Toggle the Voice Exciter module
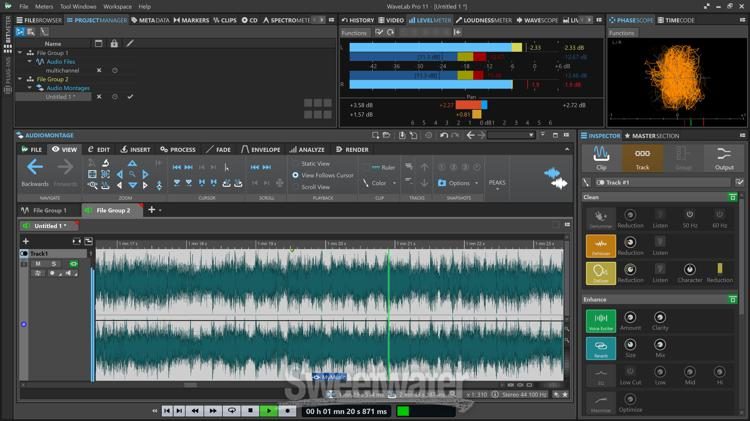The width and height of the screenshot is (750, 421). point(600,320)
